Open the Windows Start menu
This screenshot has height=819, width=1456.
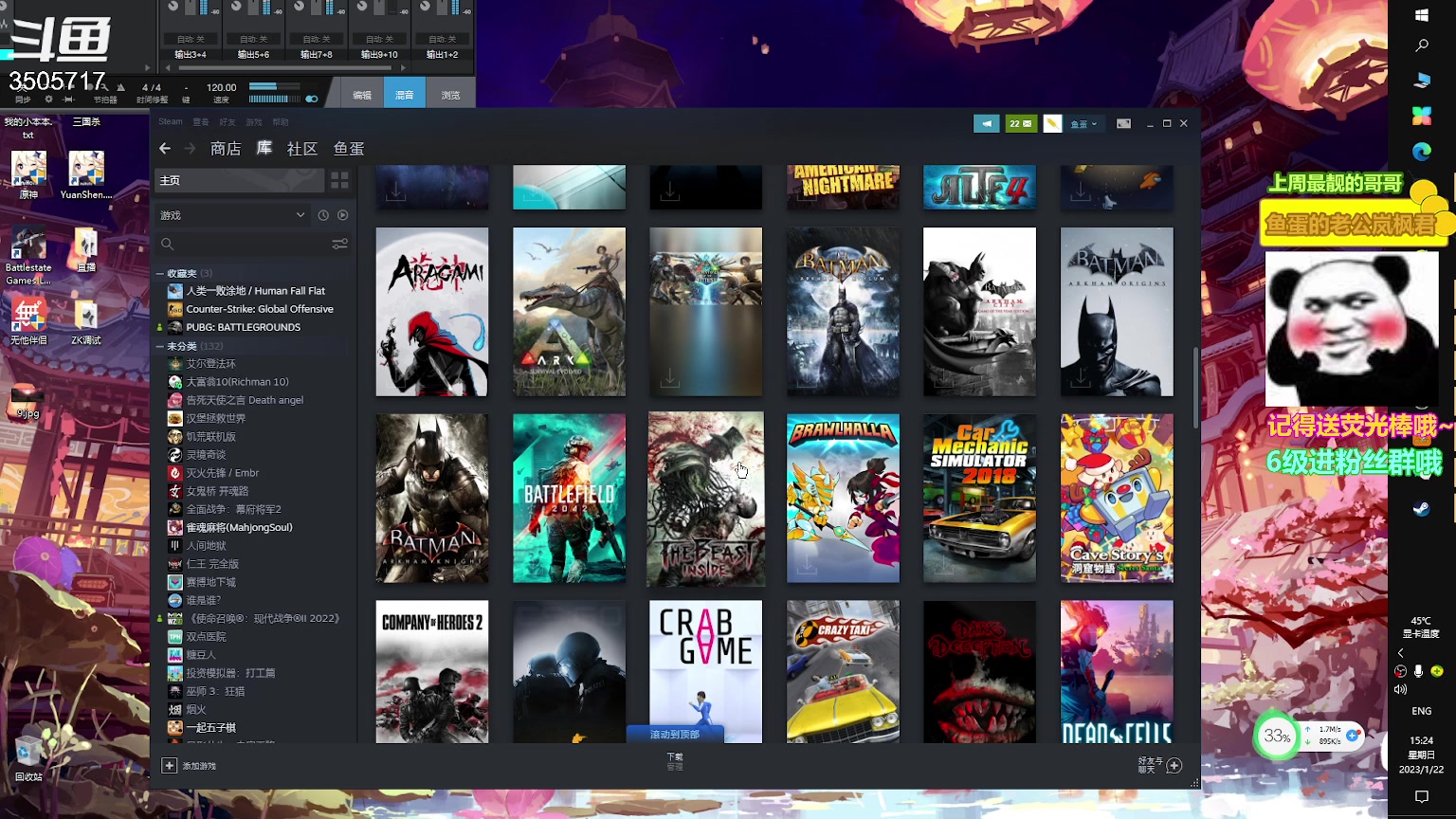[x=1421, y=15]
